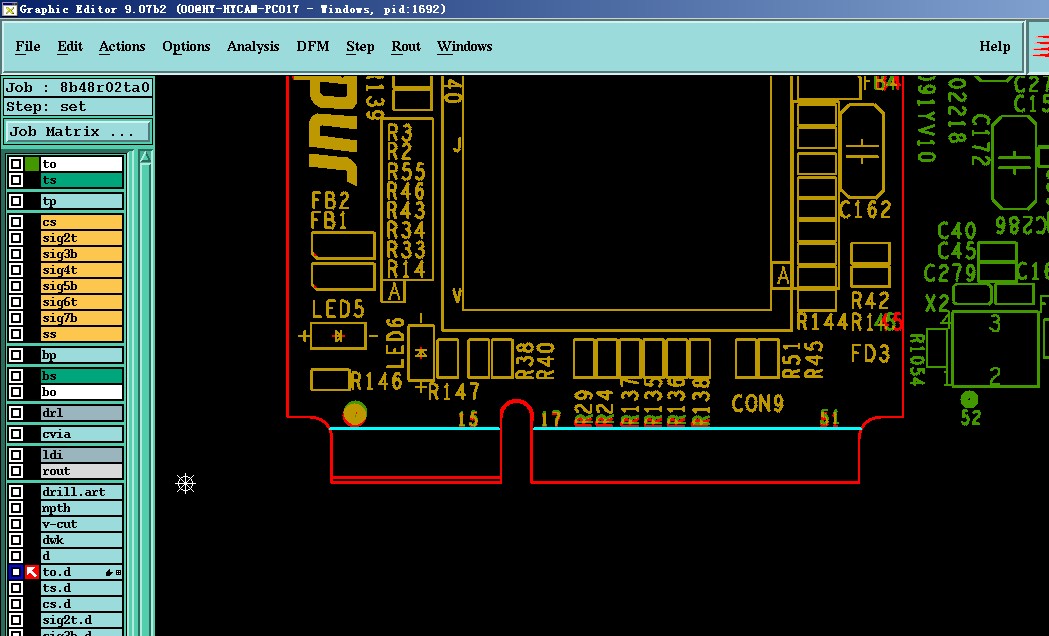1049x636 pixels.
Task: Open the File menu
Action: click(x=27, y=46)
